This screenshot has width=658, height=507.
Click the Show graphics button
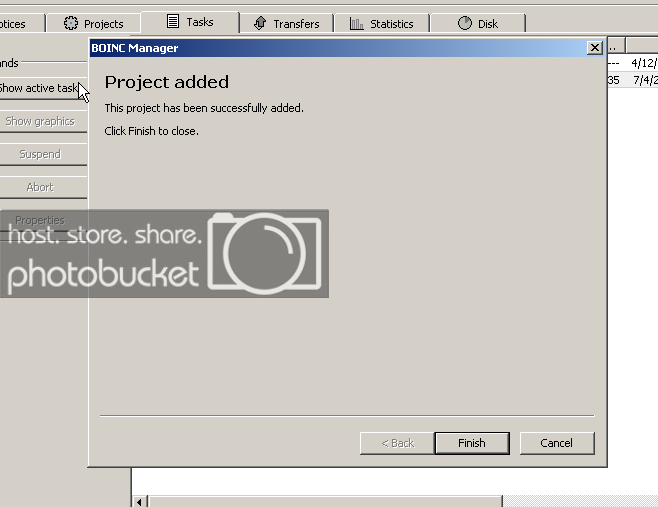pyautogui.click(x=40, y=121)
